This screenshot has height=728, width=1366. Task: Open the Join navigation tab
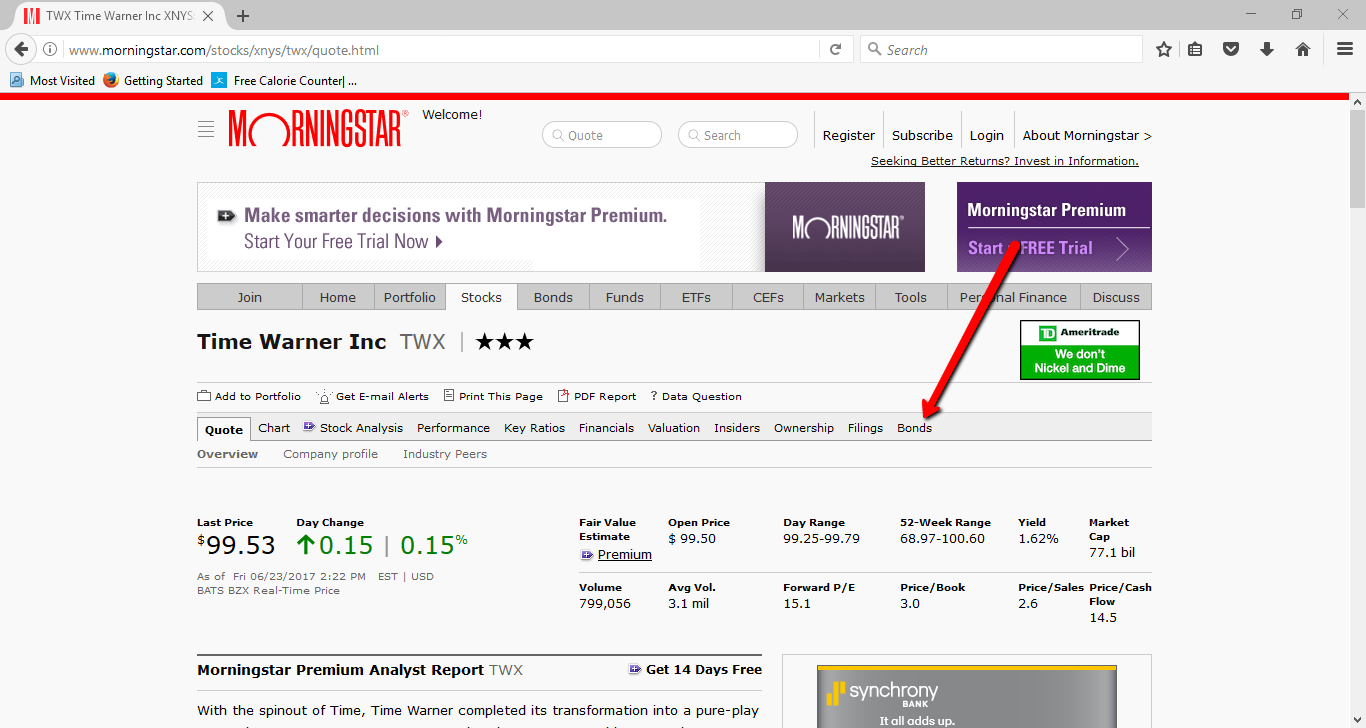coord(249,297)
